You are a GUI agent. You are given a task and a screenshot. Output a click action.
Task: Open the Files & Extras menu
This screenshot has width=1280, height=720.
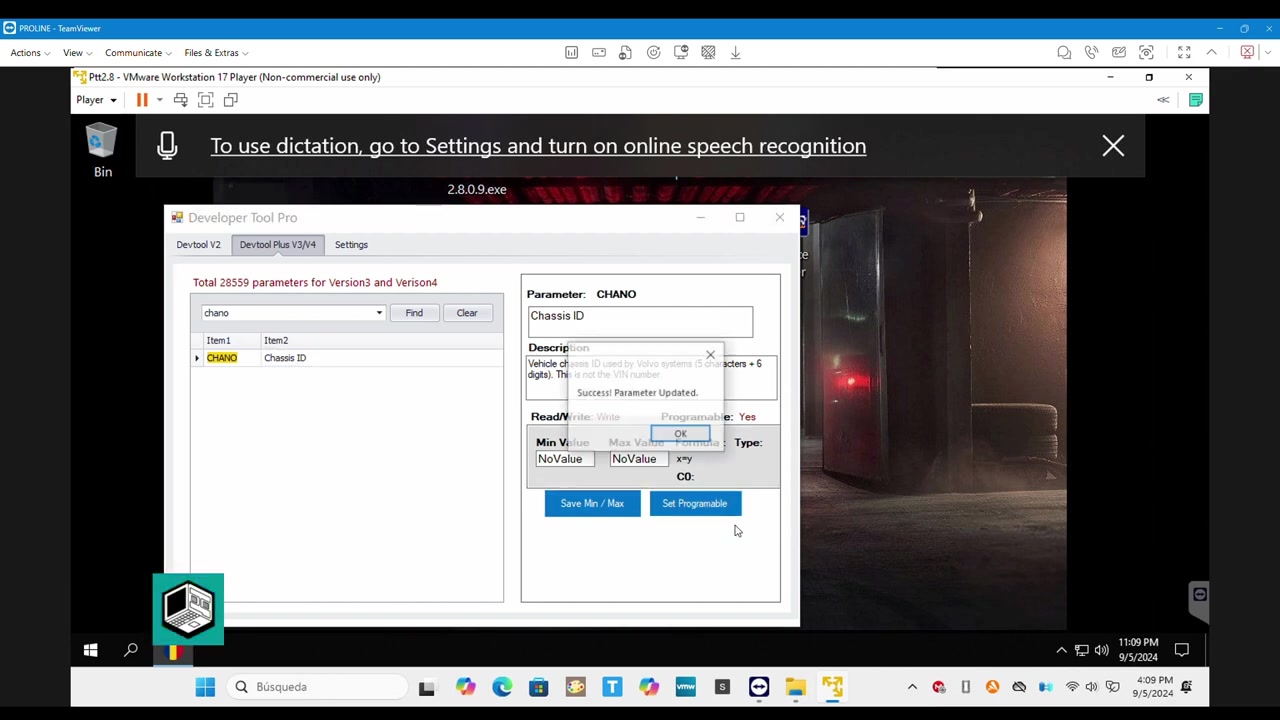215,53
